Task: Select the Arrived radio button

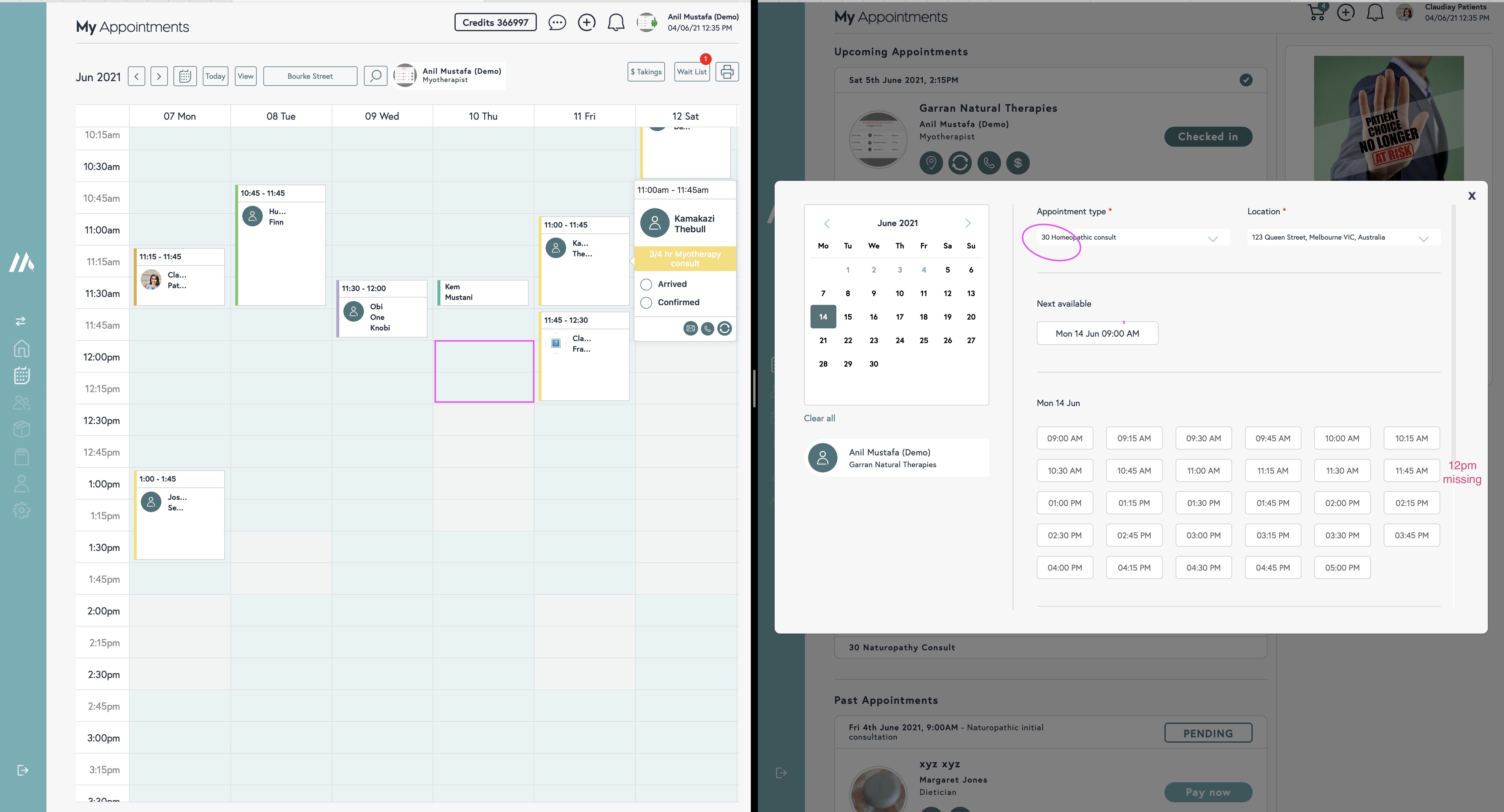Action: [646, 284]
